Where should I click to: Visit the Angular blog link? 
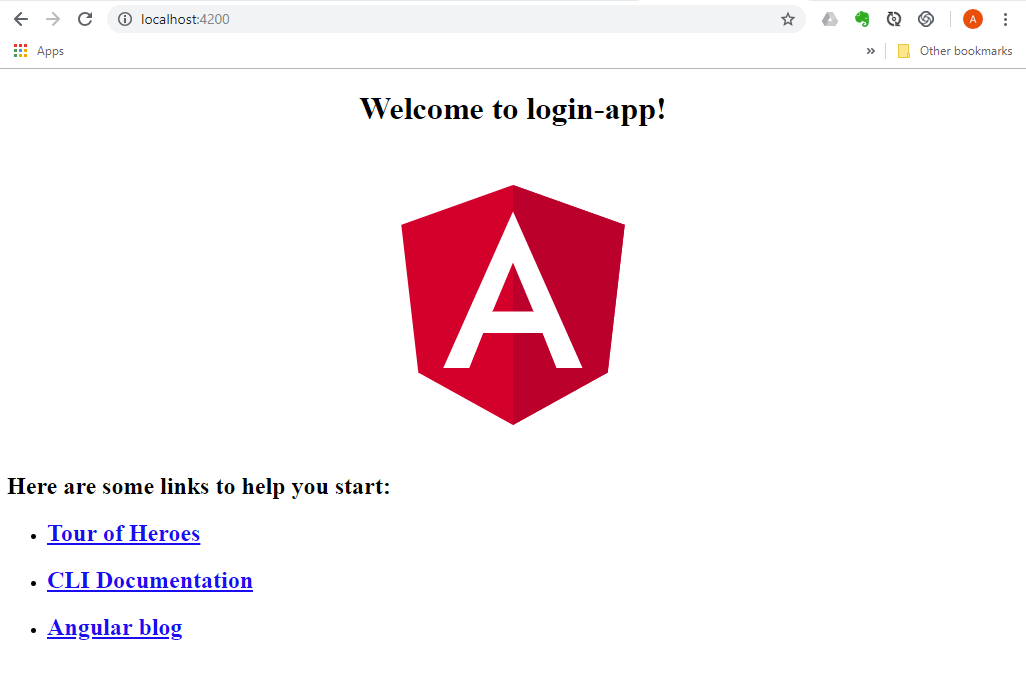coord(114,627)
